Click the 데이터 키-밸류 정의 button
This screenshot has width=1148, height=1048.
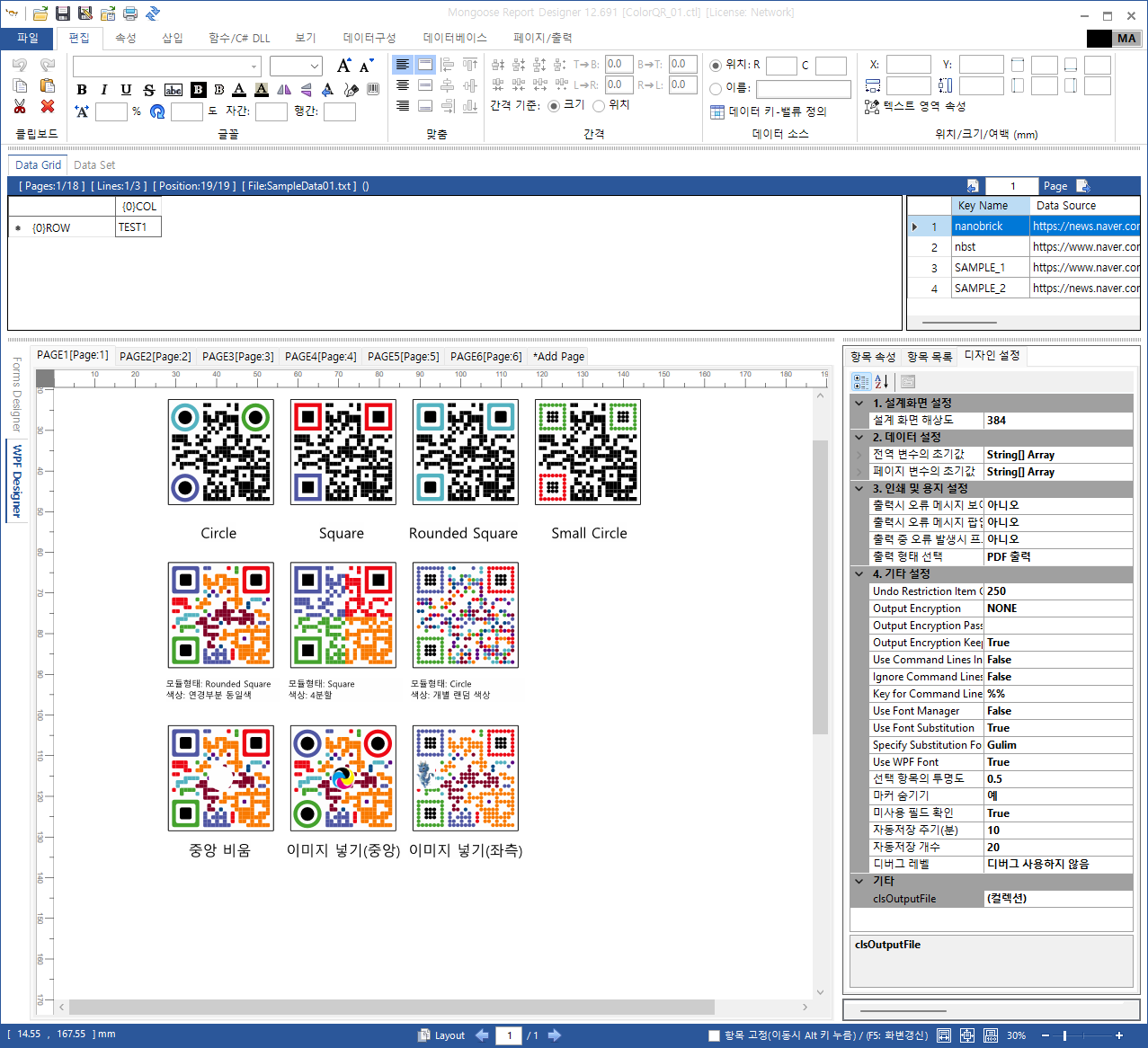[x=769, y=111]
